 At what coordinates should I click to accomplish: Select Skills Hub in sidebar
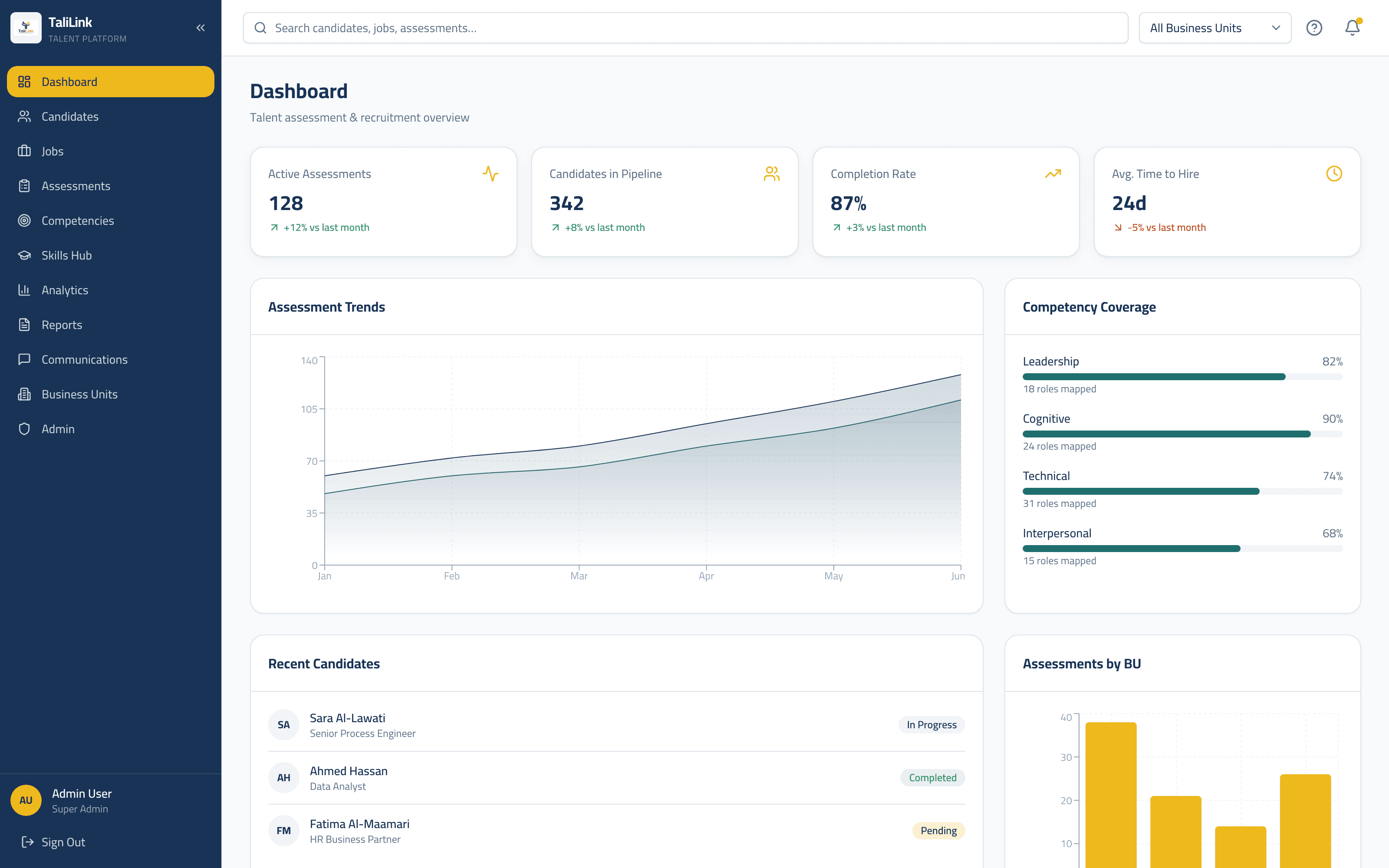point(110,256)
